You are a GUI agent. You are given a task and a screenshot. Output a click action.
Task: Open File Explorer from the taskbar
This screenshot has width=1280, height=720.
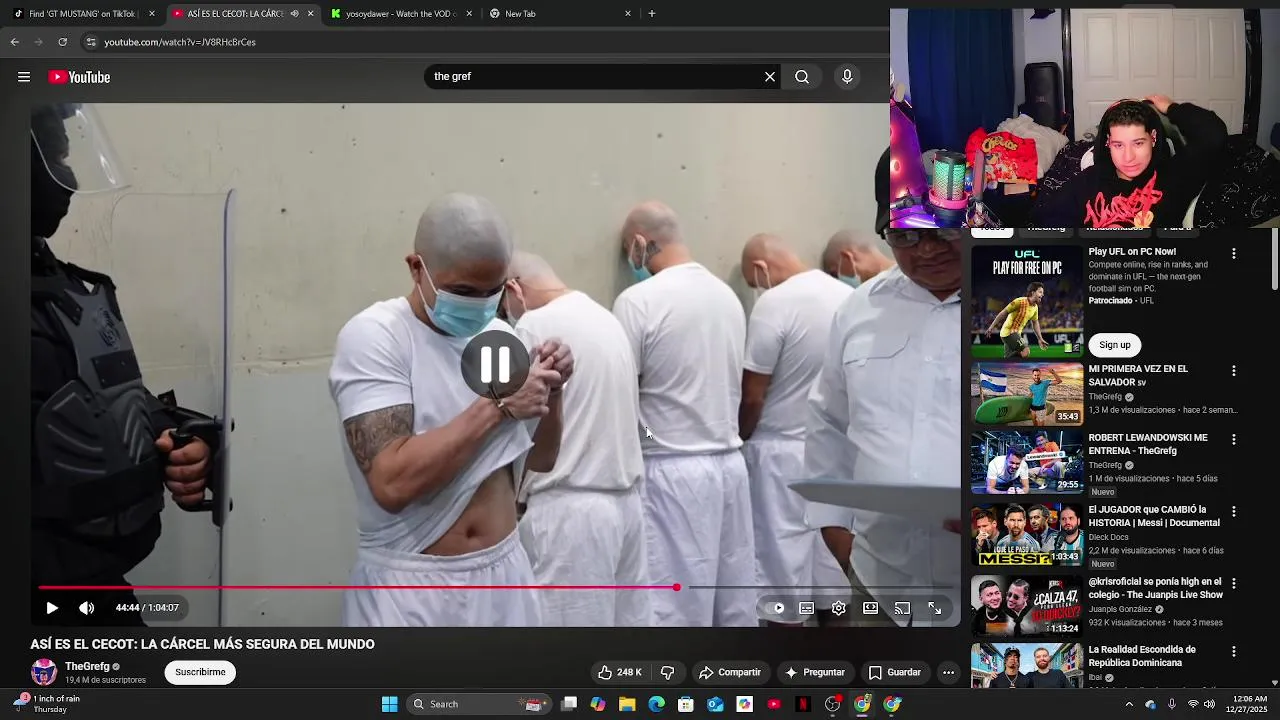pos(627,704)
